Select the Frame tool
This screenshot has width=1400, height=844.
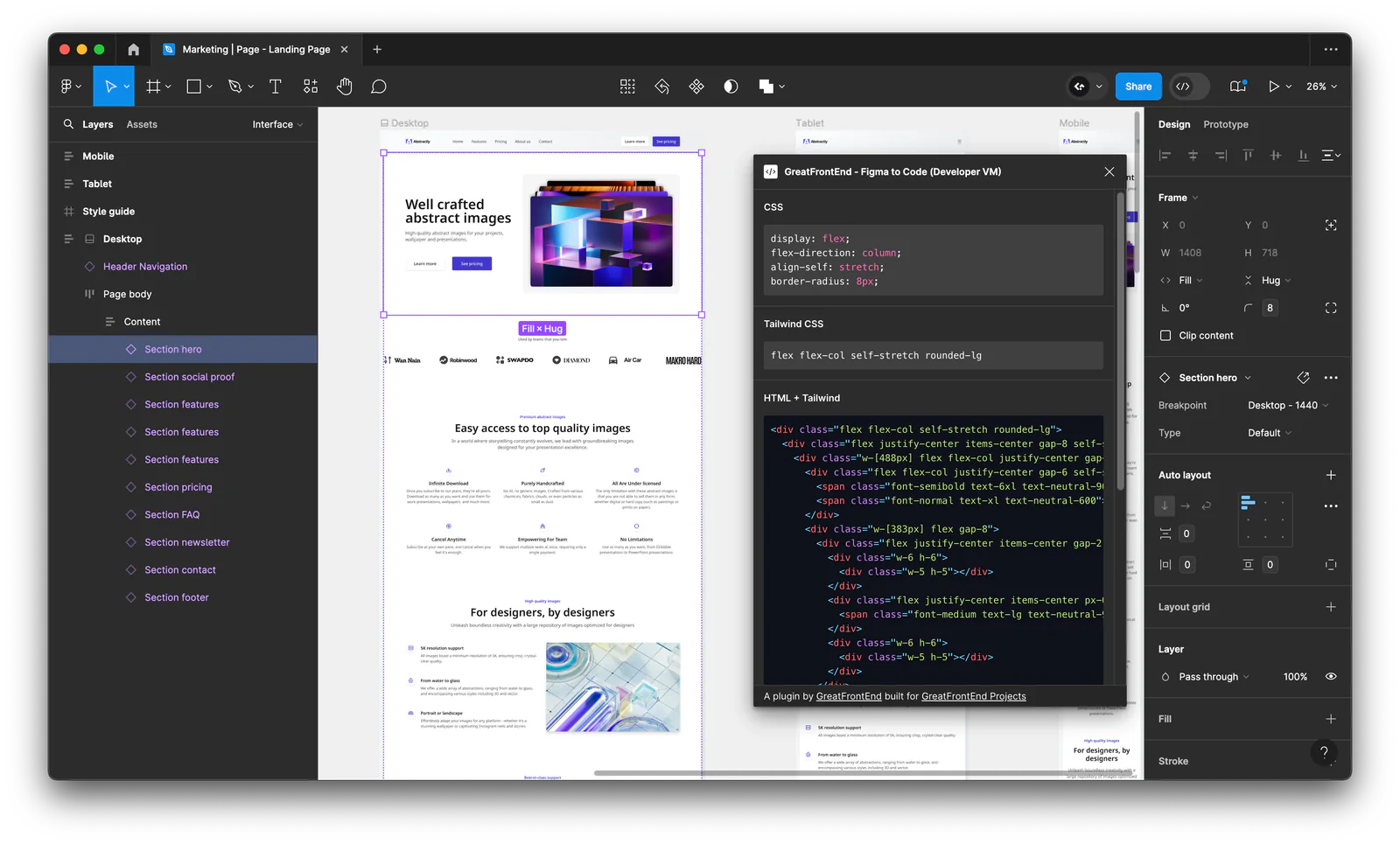pos(153,87)
